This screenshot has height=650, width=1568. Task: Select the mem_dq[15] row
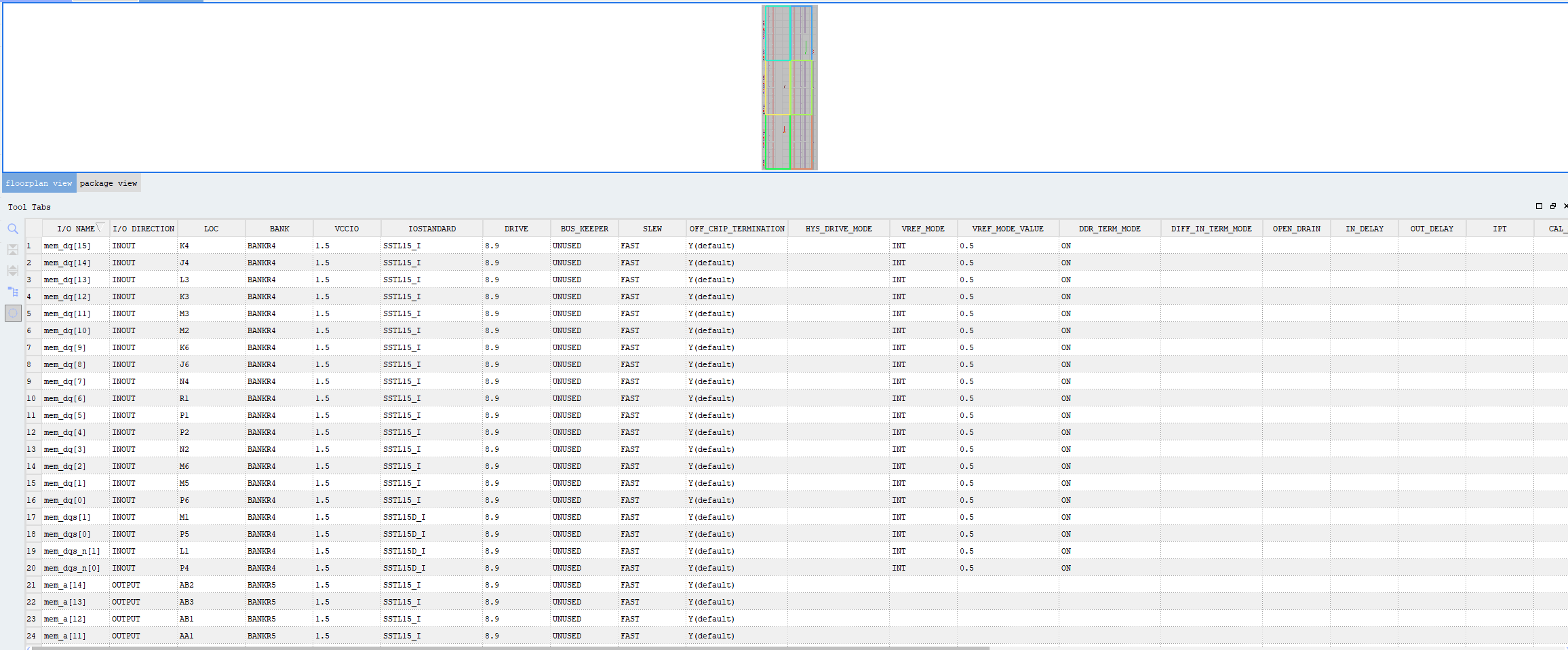pyautogui.click(x=67, y=246)
